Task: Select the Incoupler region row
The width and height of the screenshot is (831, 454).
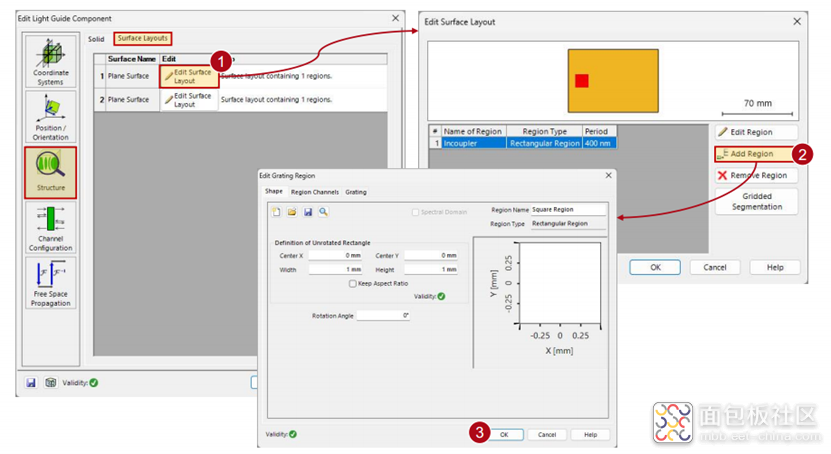Action: (x=523, y=143)
